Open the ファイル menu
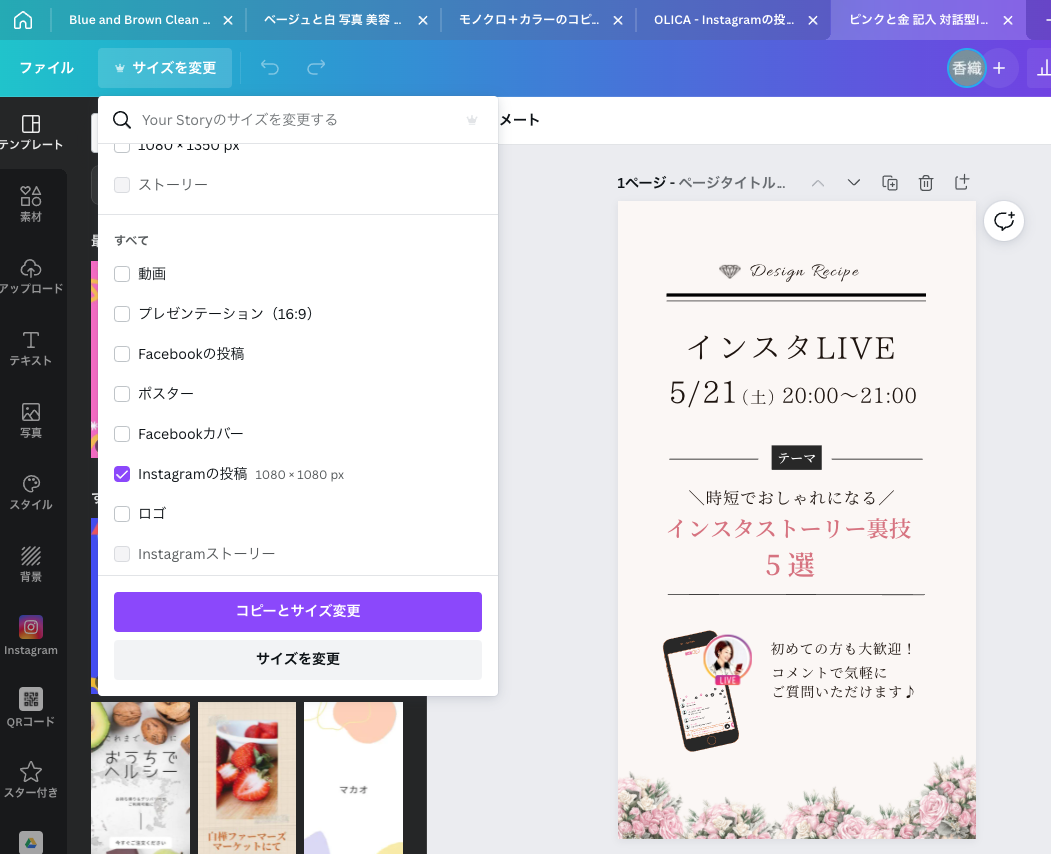The height and width of the screenshot is (854, 1051). [x=45, y=68]
